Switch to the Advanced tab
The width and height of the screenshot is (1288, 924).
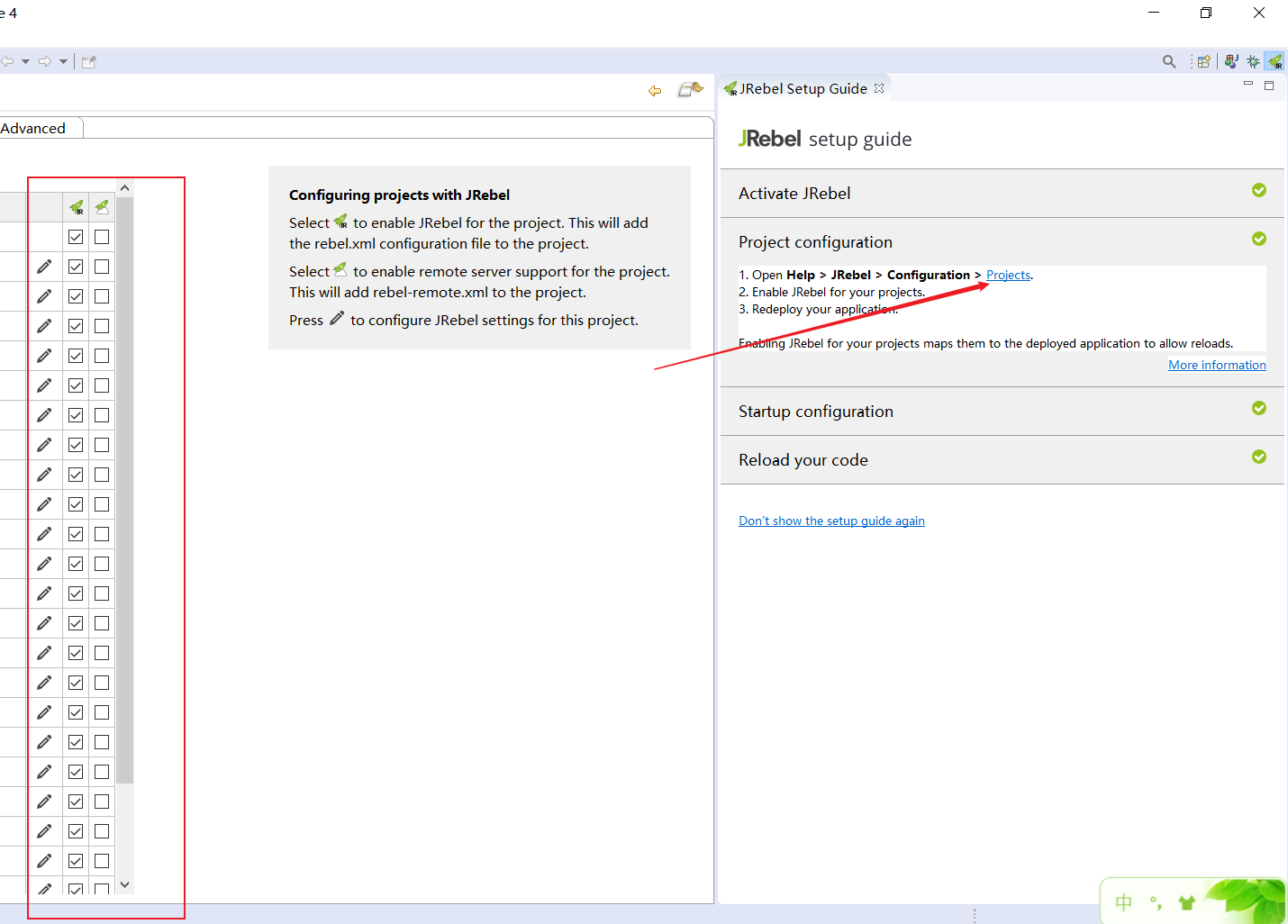coord(33,128)
